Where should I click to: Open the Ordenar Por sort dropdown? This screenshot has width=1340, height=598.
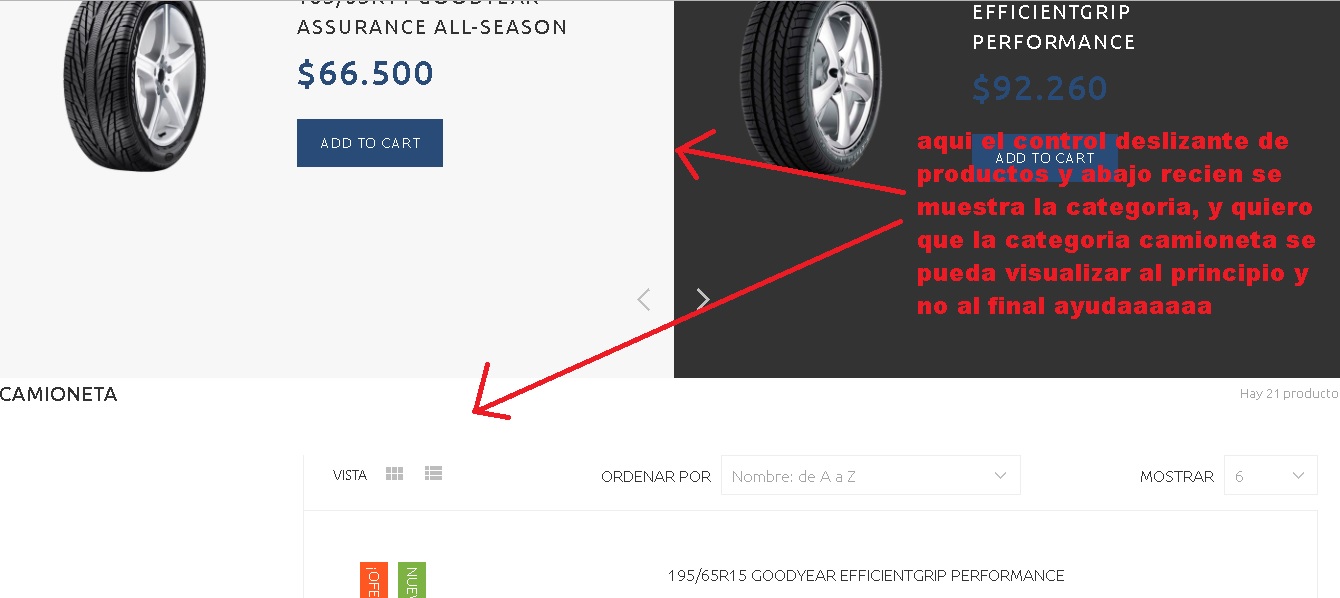pyautogui.click(x=870, y=476)
